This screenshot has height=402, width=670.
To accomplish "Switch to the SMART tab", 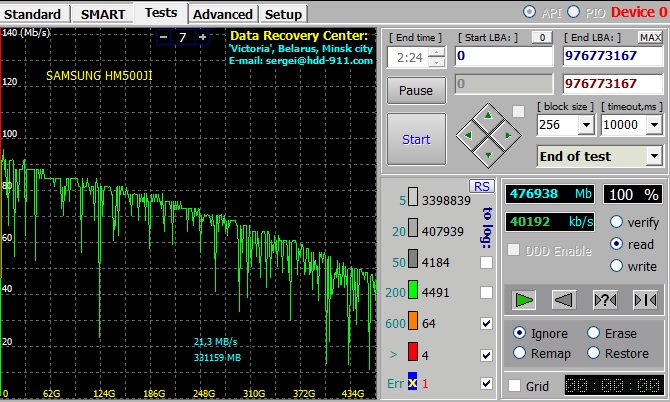I will coord(103,14).
